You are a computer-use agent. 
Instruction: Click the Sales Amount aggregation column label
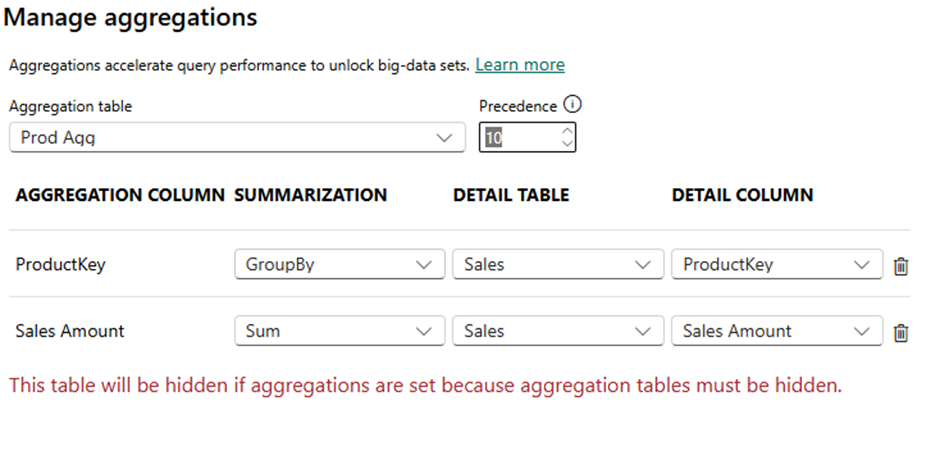tap(70, 331)
